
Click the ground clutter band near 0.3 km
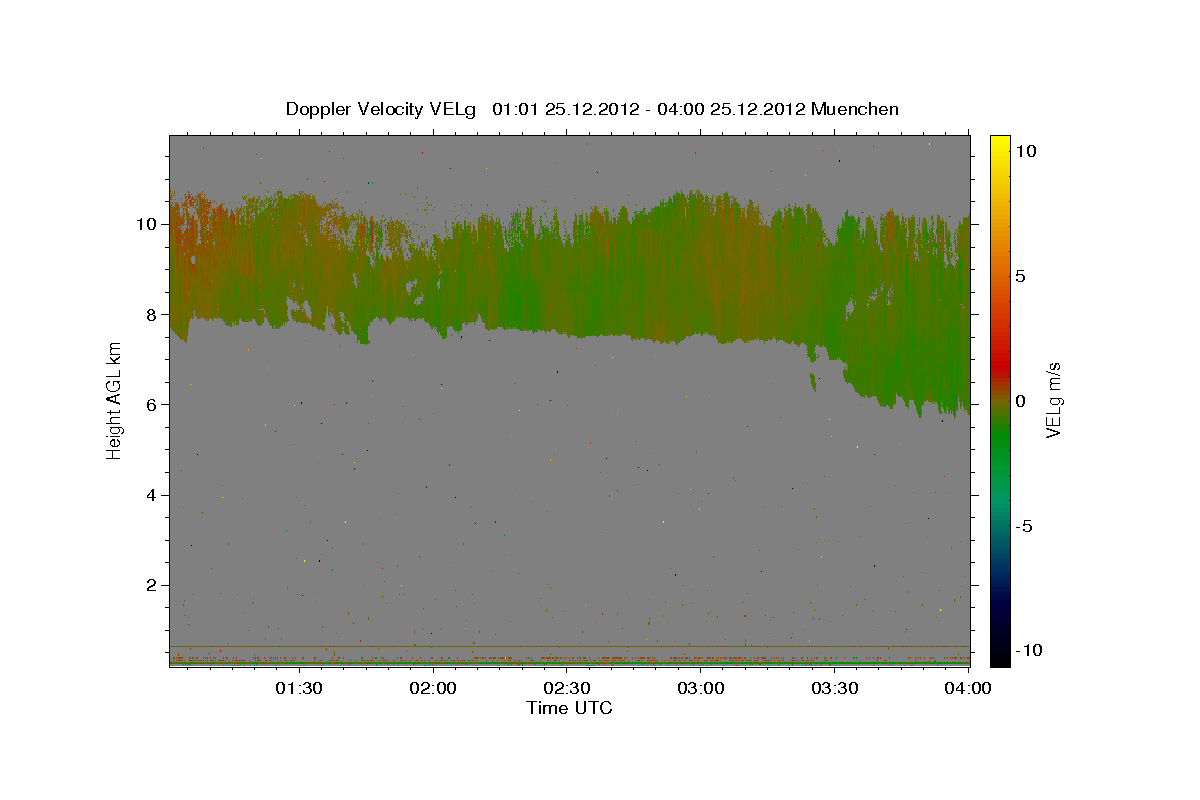point(570,660)
